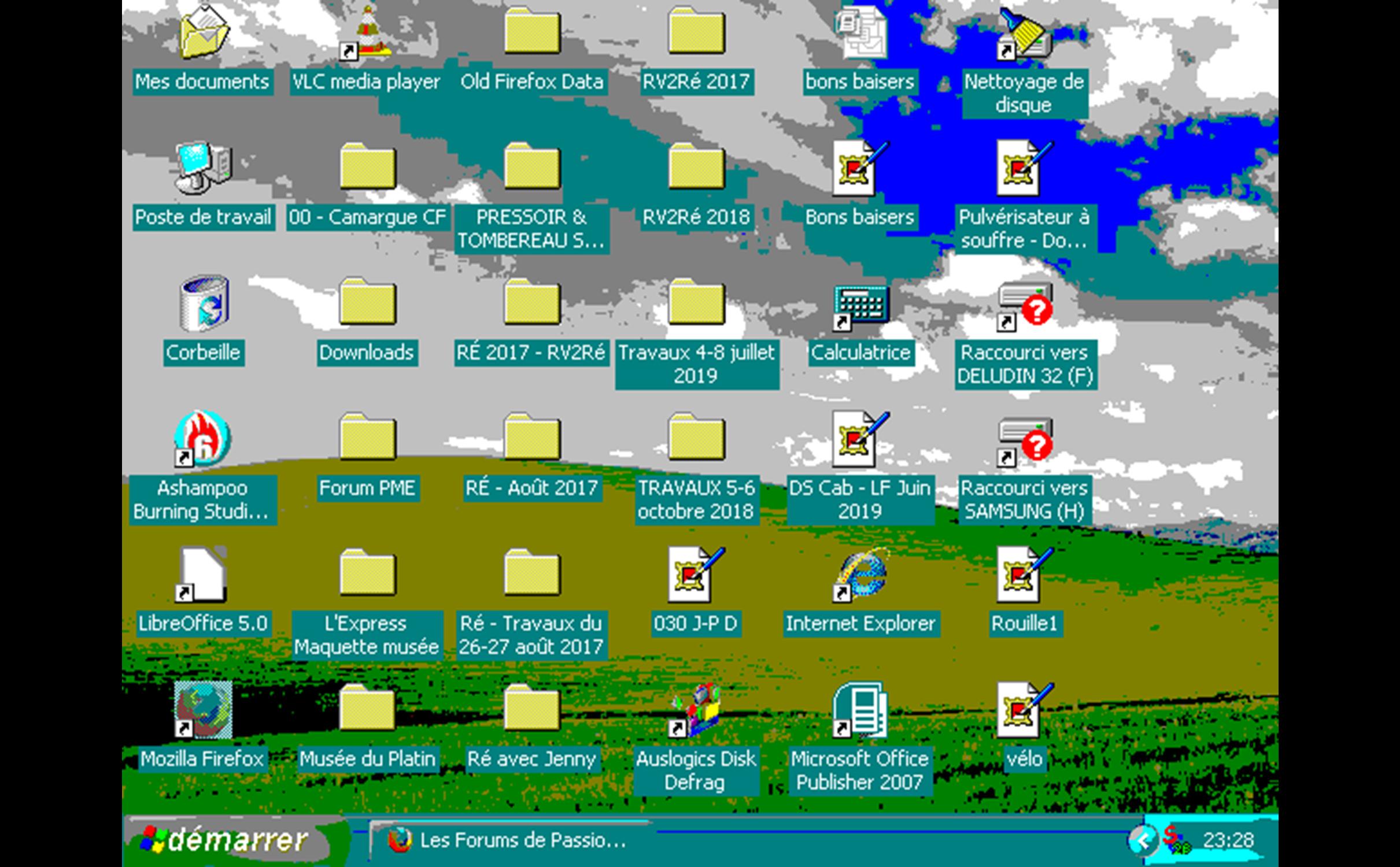The width and height of the screenshot is (1400, 867).
Task: Open the Mes documents folder icon
Action: pos(203,33)
